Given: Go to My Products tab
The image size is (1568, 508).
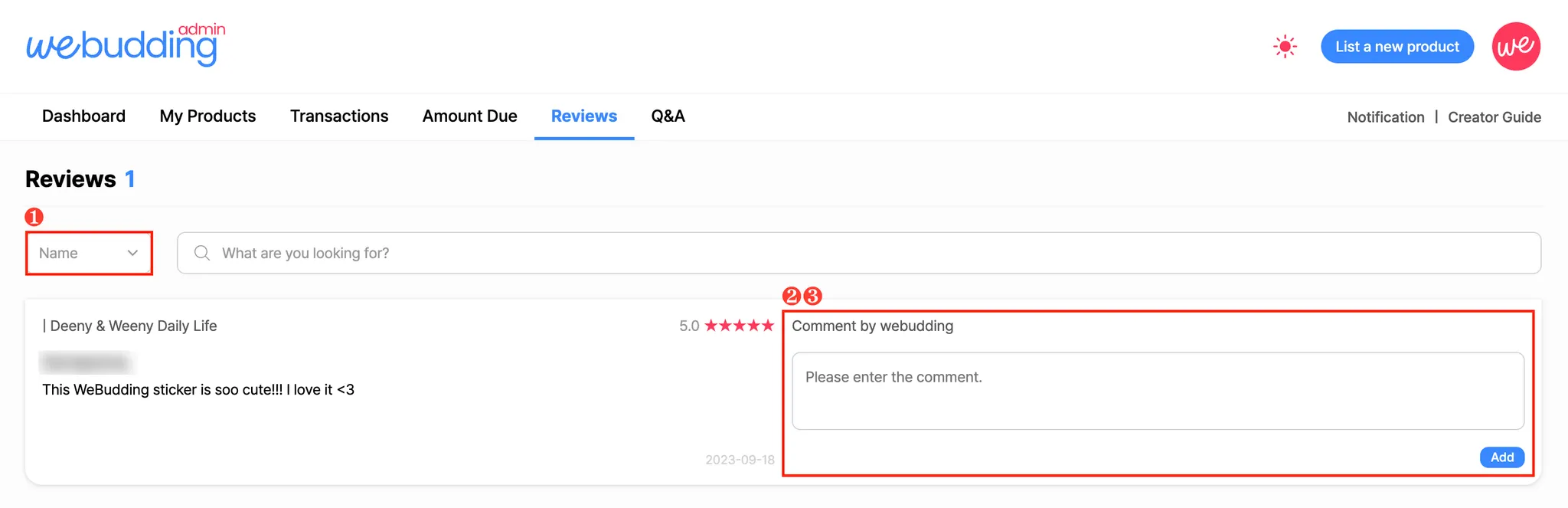Looking at the screenshot, I should click(x=207, y=116).
